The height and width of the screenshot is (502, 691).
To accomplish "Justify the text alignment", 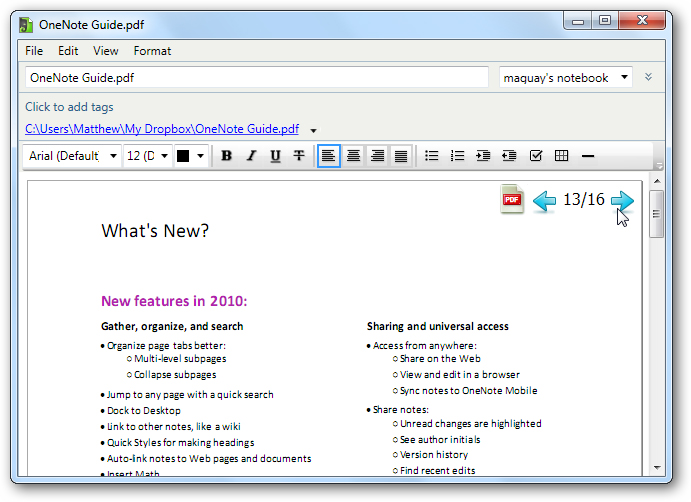I will tap(401, 156).
